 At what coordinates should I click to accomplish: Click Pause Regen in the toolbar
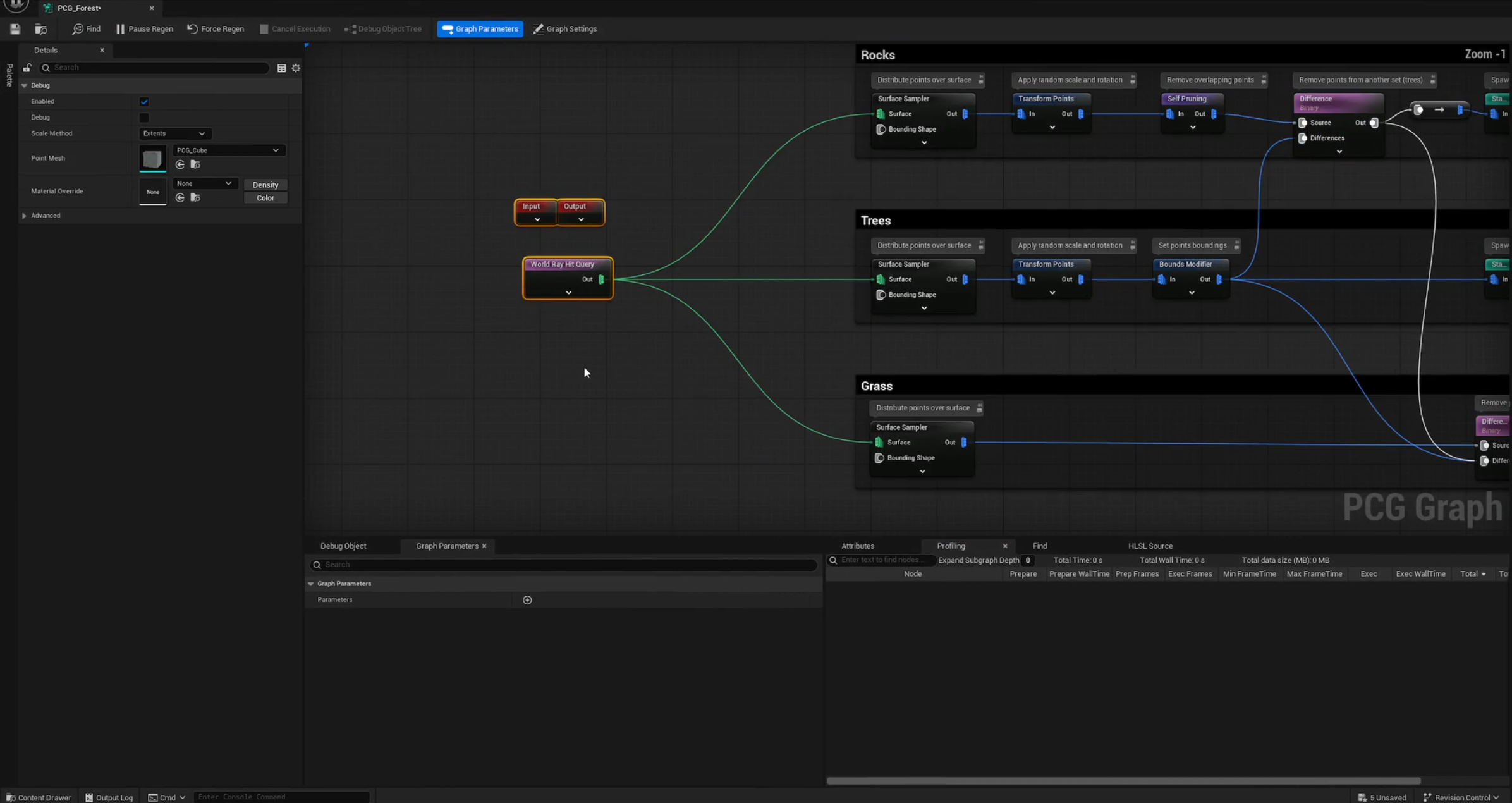click(144, 29)
